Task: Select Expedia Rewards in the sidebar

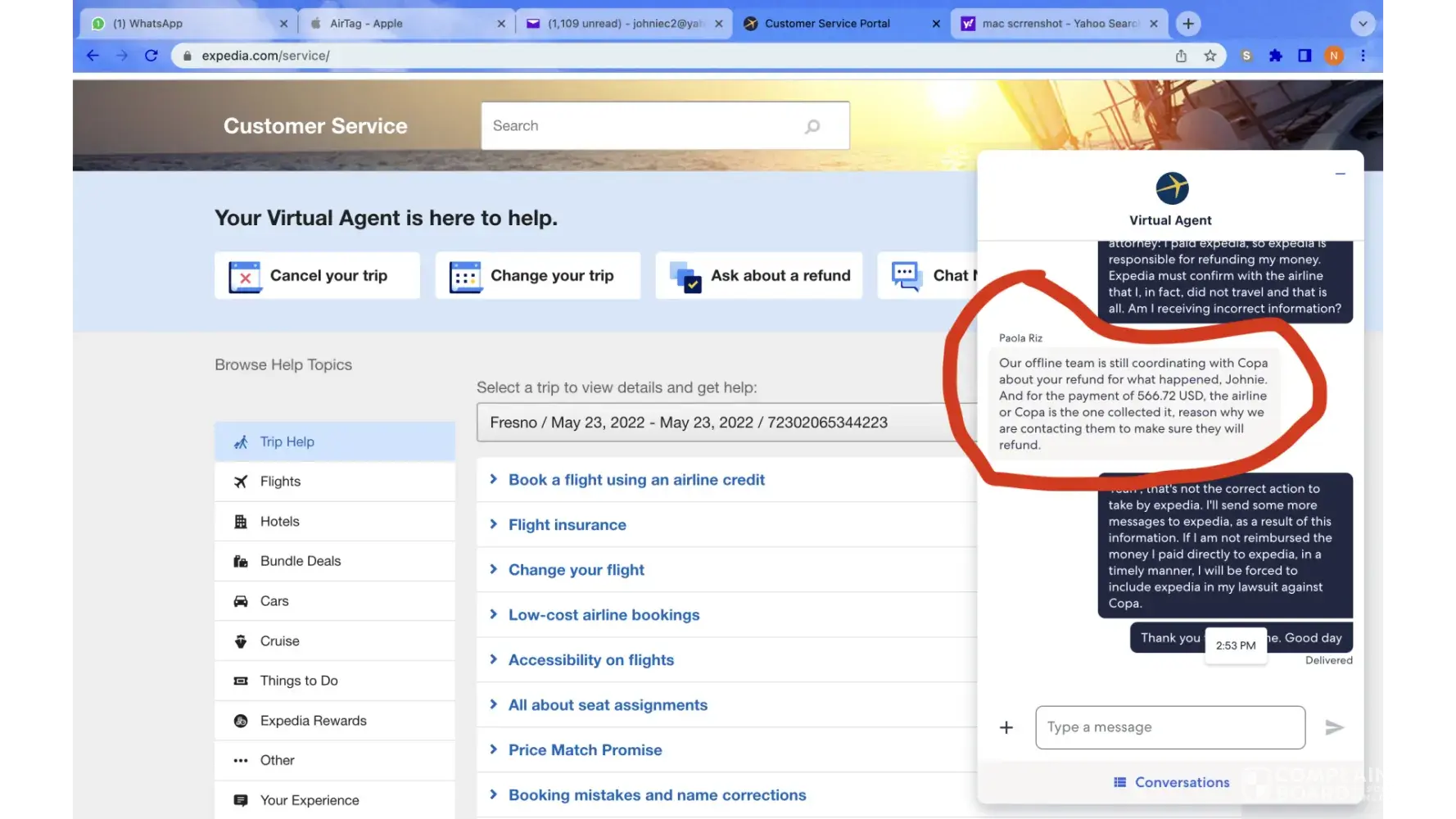Action: click(313, 721)
